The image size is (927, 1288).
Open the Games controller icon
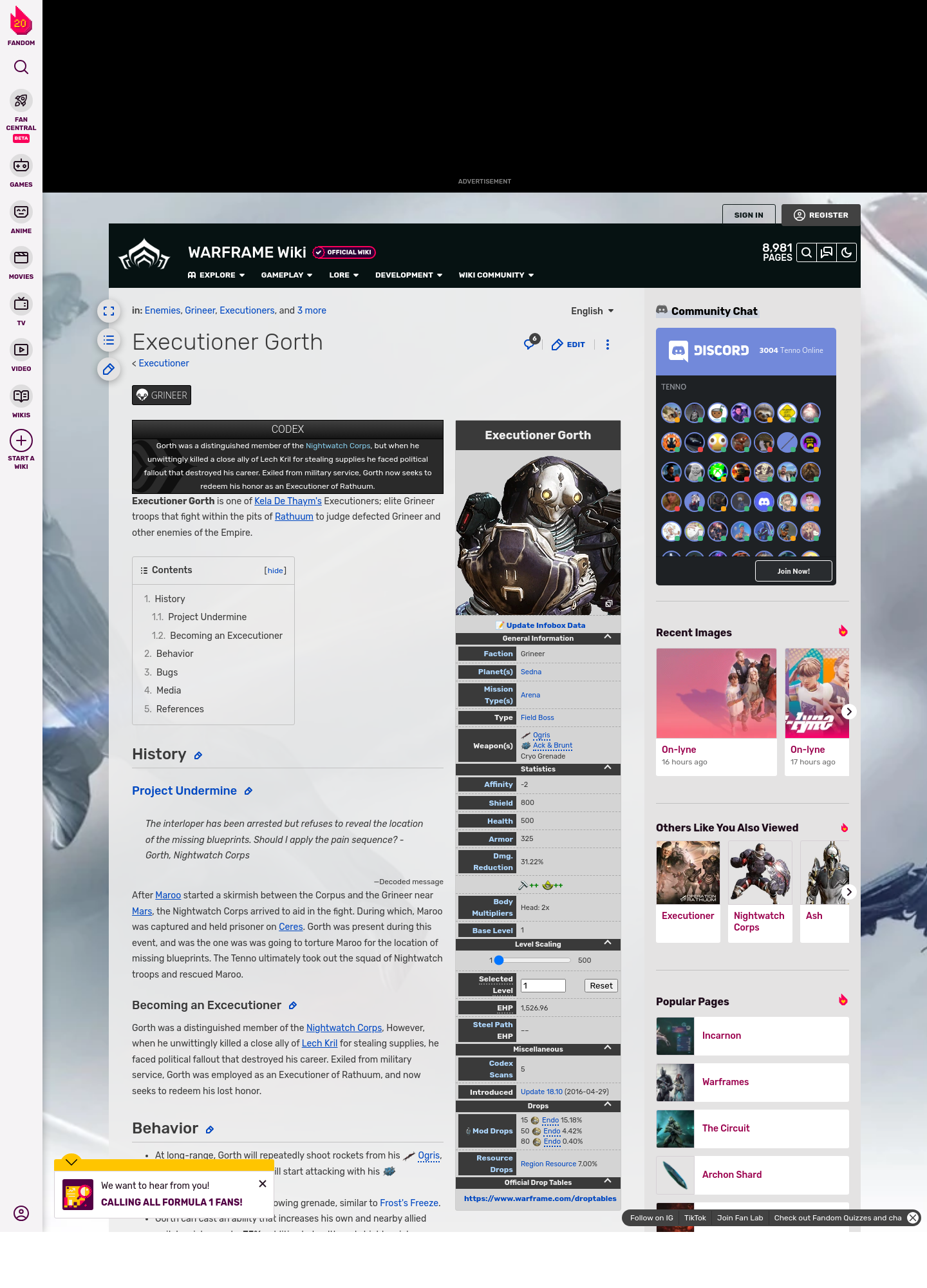(x=21, y=166)
